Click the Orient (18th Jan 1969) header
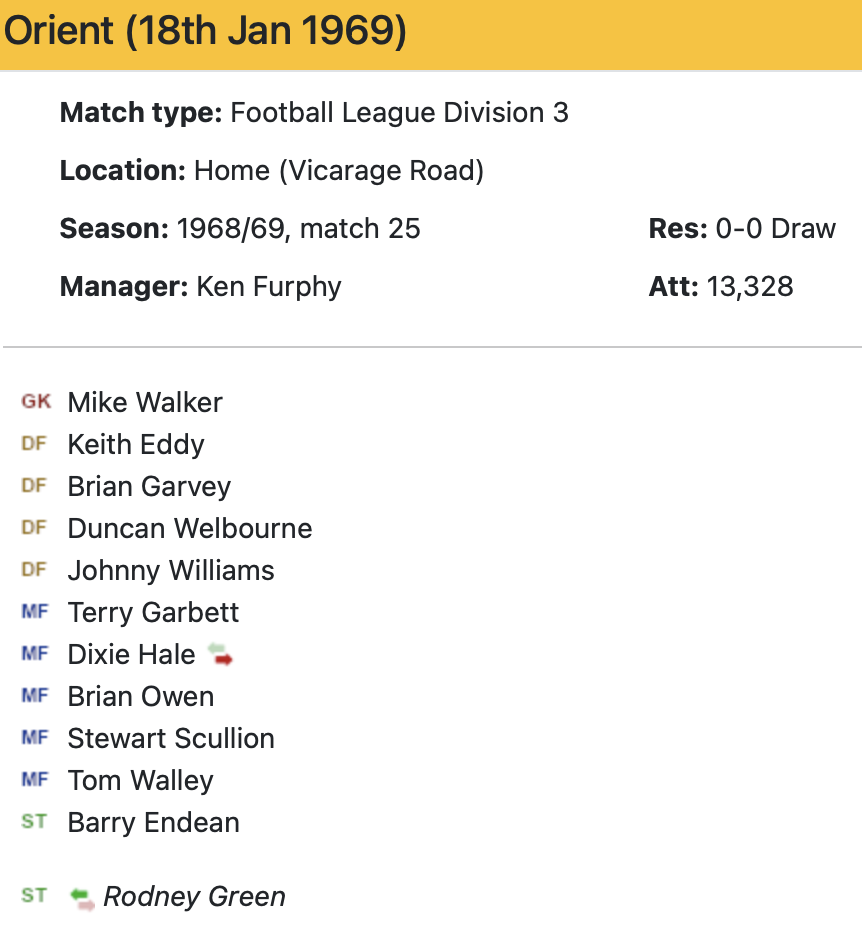Viewport: 862px width, 928px height. [206, 32]
